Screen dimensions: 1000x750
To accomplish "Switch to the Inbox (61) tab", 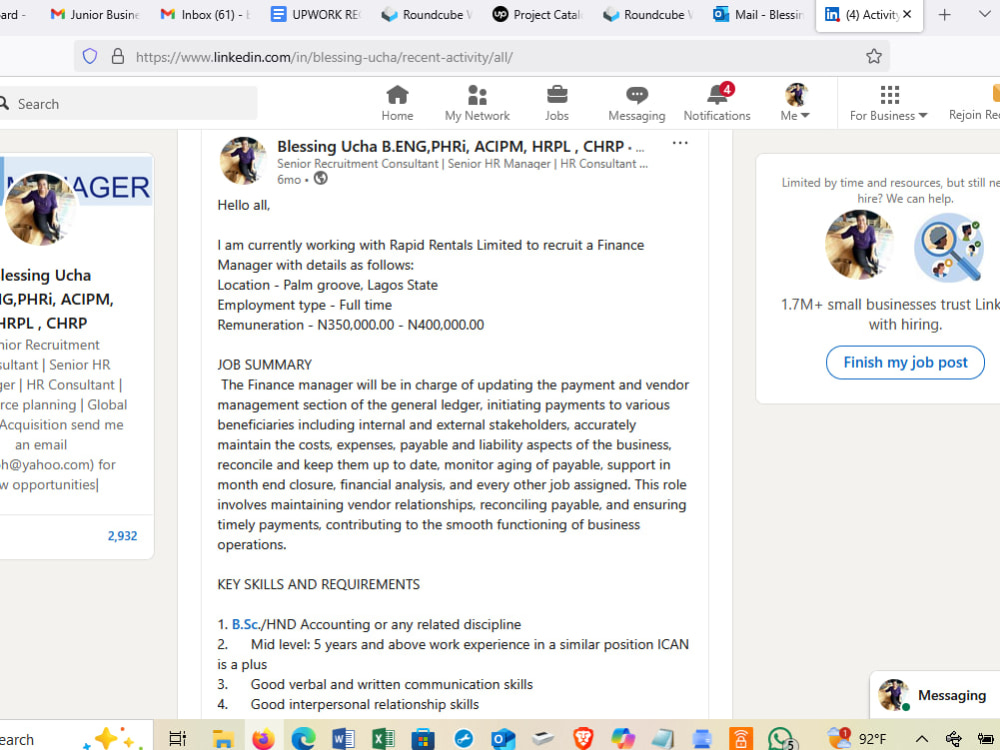I will point(205,14).
